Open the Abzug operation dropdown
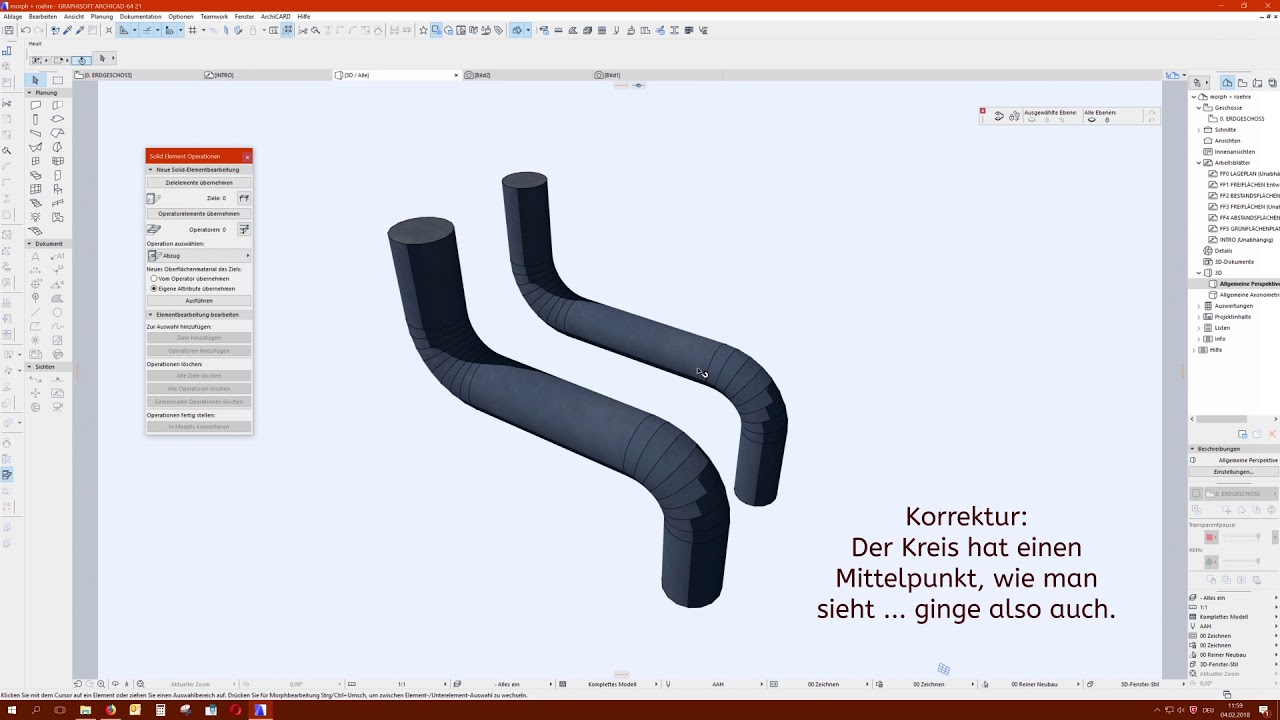1280x720 pixels. tap(199, 256)
